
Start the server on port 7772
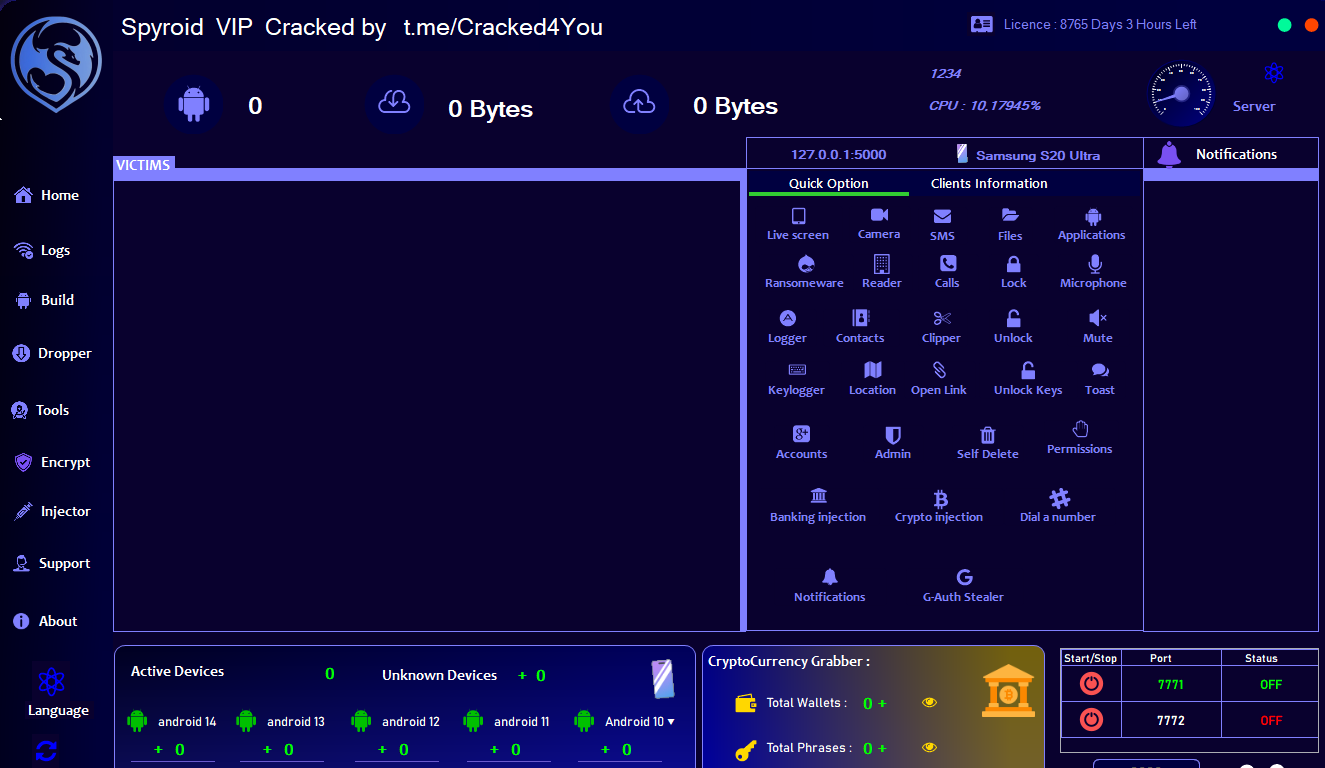(x=1091, y=718)
